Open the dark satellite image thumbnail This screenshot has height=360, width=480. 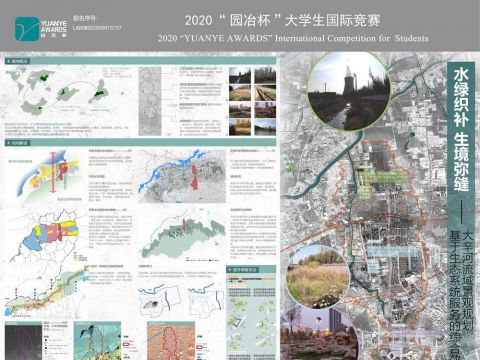point(24,341)
